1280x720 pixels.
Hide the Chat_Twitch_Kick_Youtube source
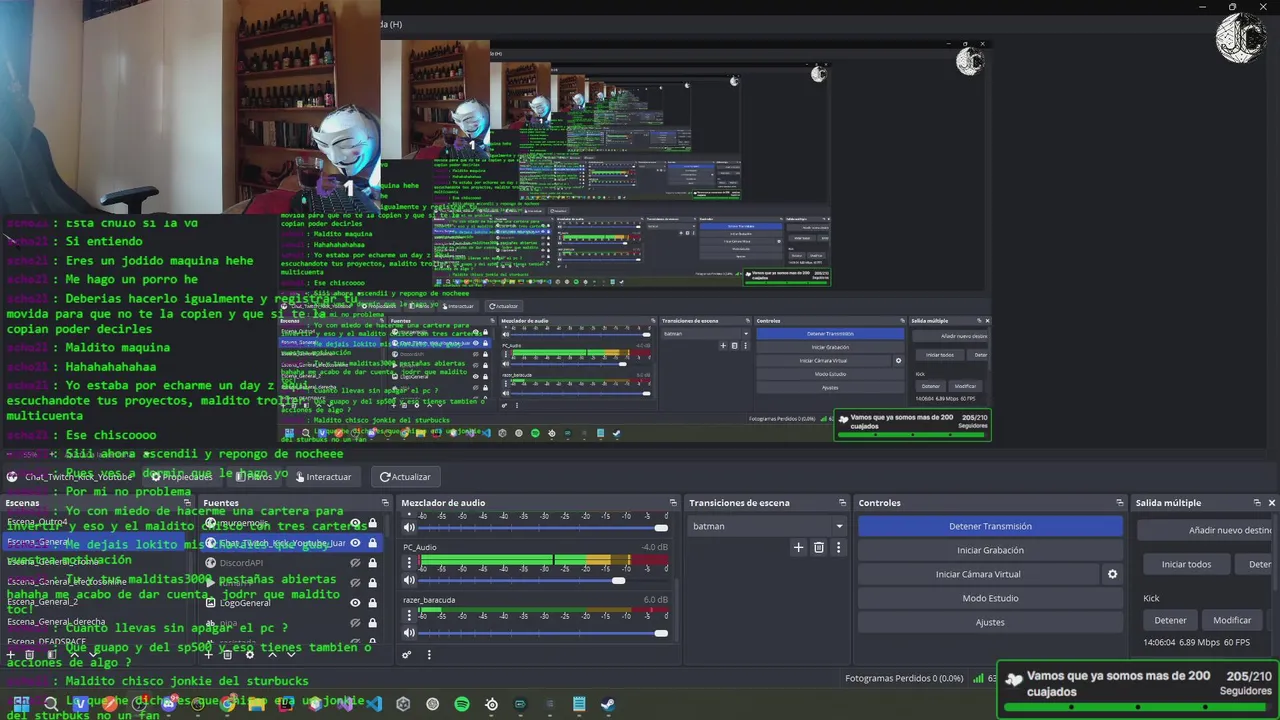click(x=355, y=543)
